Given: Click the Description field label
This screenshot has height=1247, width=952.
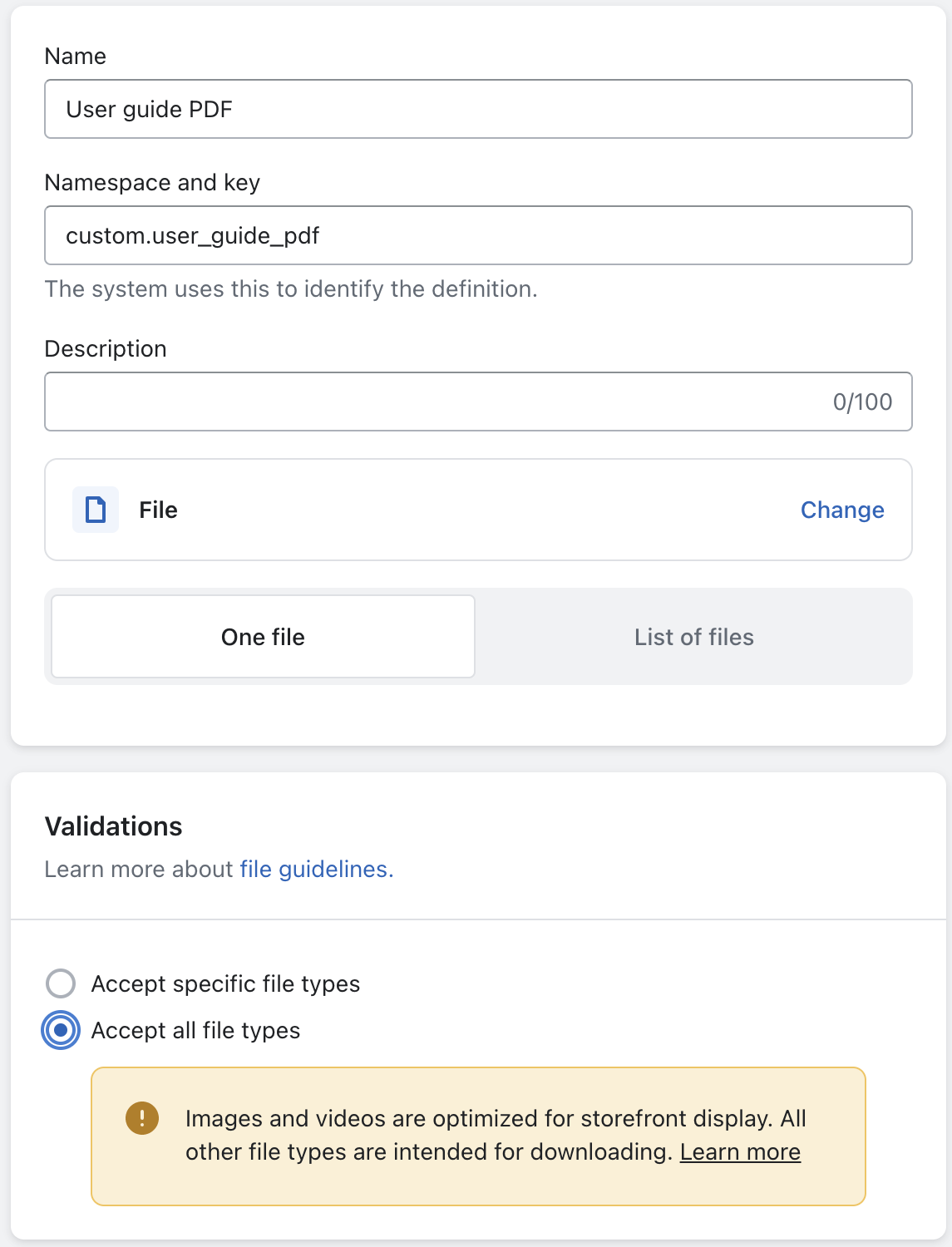Looking at the screenshot, I should [x=106, y=348].
